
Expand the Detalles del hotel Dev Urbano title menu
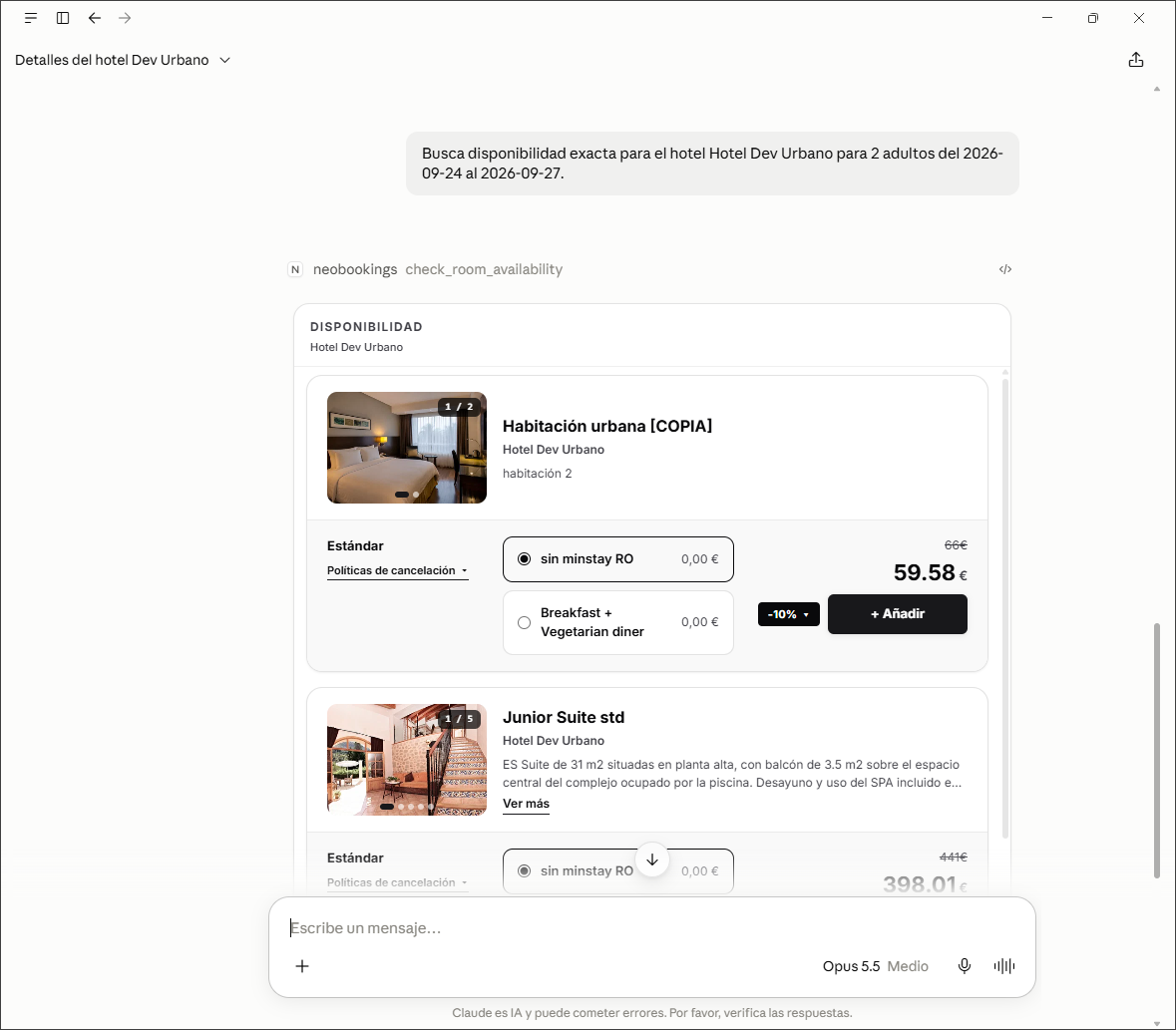coord(123,60)
